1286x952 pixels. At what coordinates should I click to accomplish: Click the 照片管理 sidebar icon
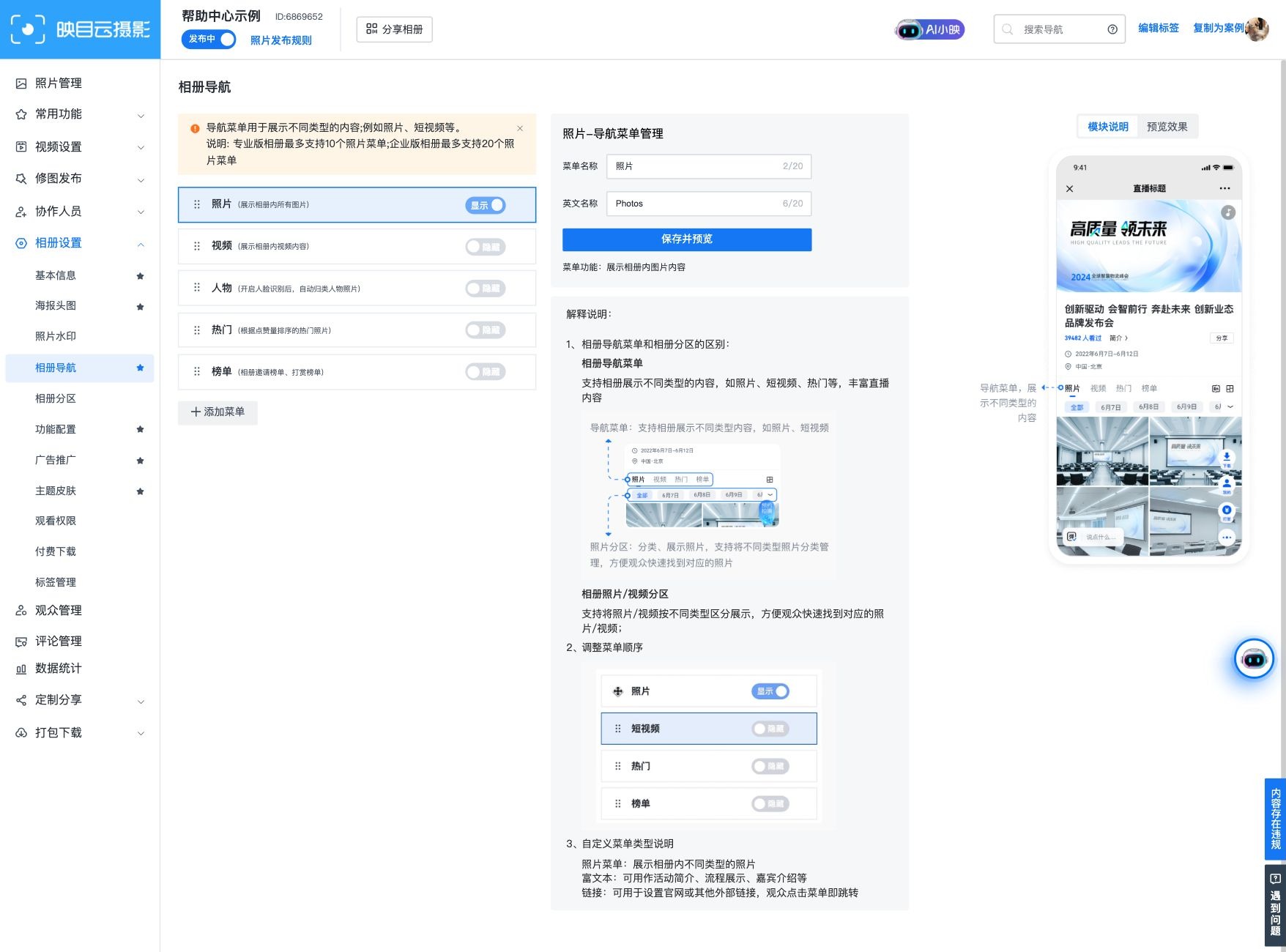coord(21,83)
